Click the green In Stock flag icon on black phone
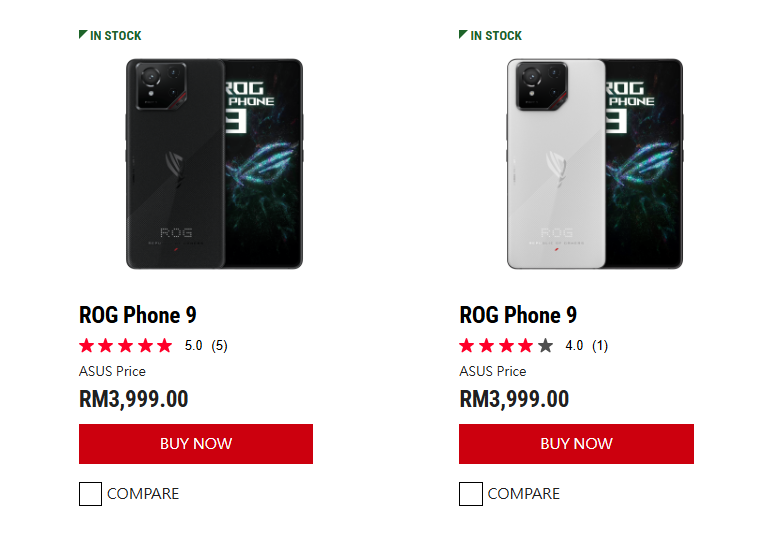The image size is (778, 542). [x=83, y=35]
